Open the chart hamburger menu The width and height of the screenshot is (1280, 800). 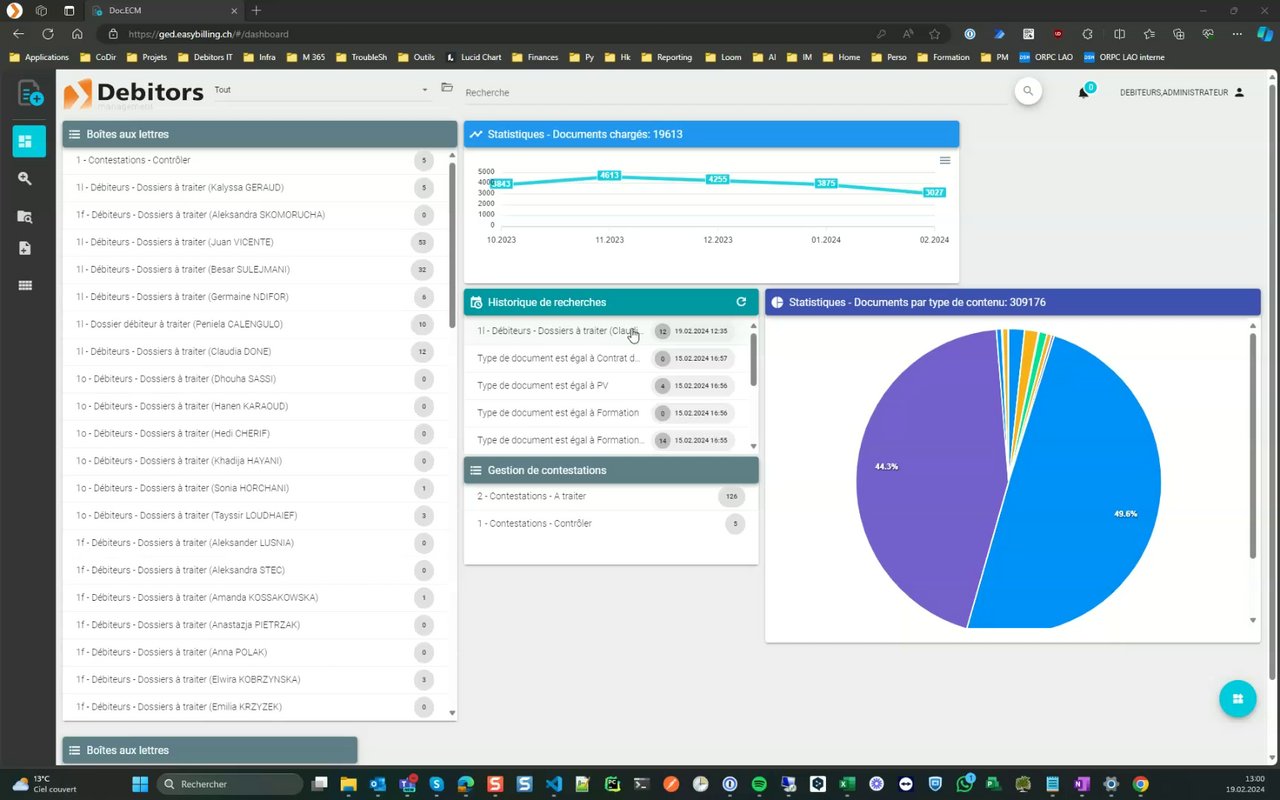(945, 160)
